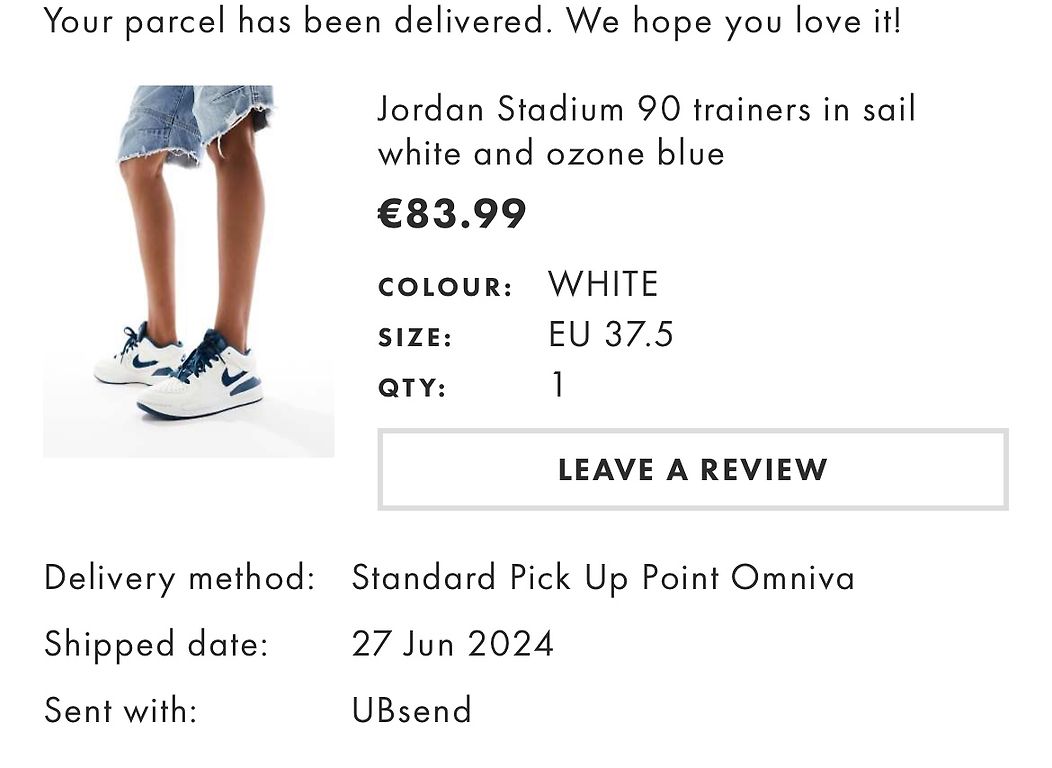Screen dimensions: 1052x768
Task: Select the €83.99 price text
Action: [x=452, y=214]
